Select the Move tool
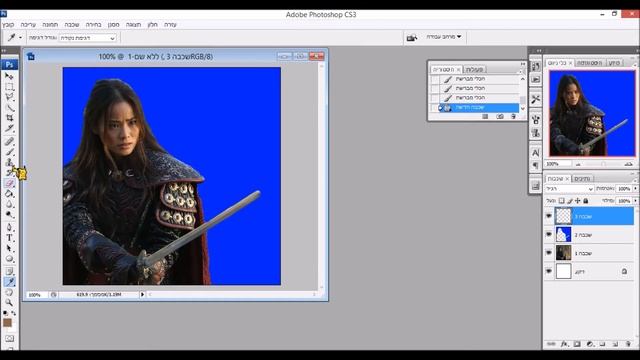The image size is (640, 360). click(9, 76)
